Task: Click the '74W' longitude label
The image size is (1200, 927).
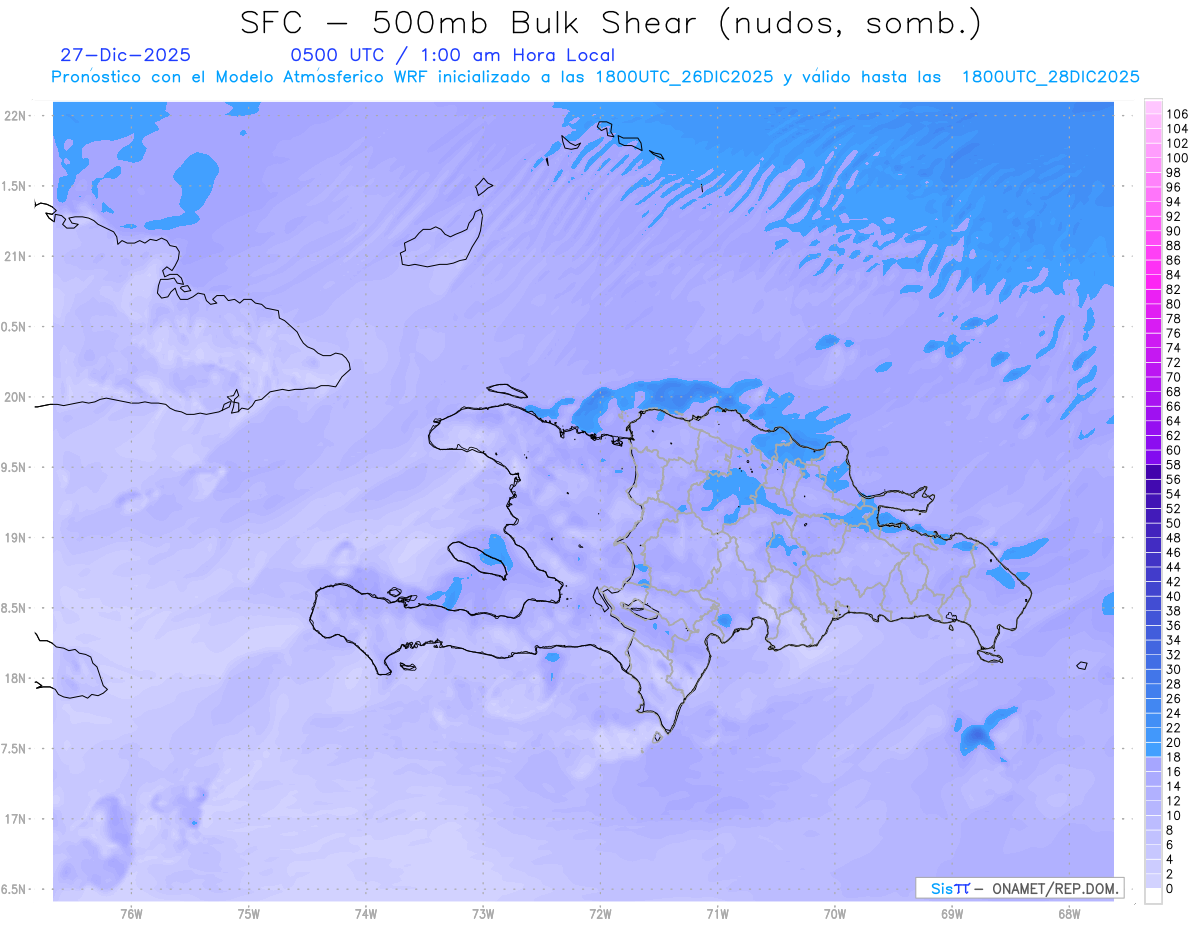Action: coord(366,914)
